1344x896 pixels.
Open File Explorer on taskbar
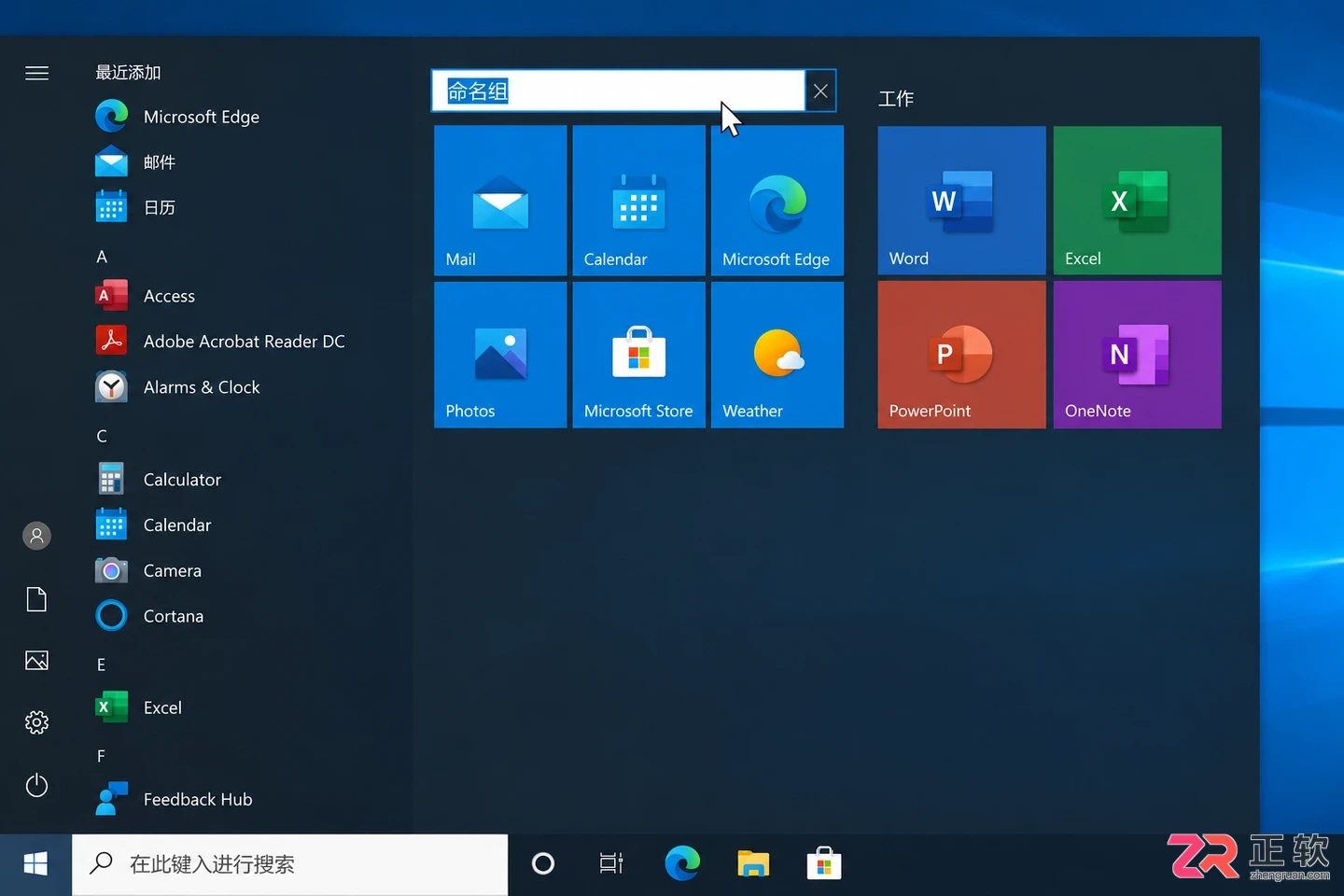pos(753,864)
